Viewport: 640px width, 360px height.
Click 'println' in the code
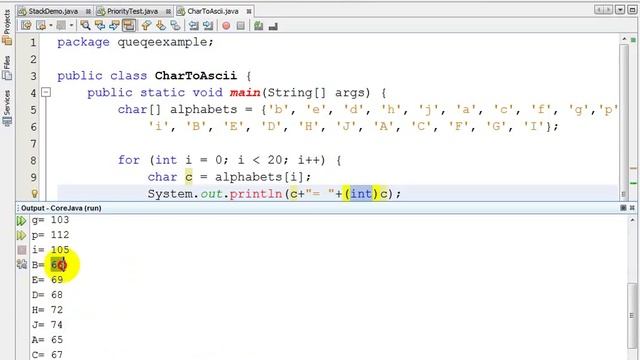coord(256,194)
